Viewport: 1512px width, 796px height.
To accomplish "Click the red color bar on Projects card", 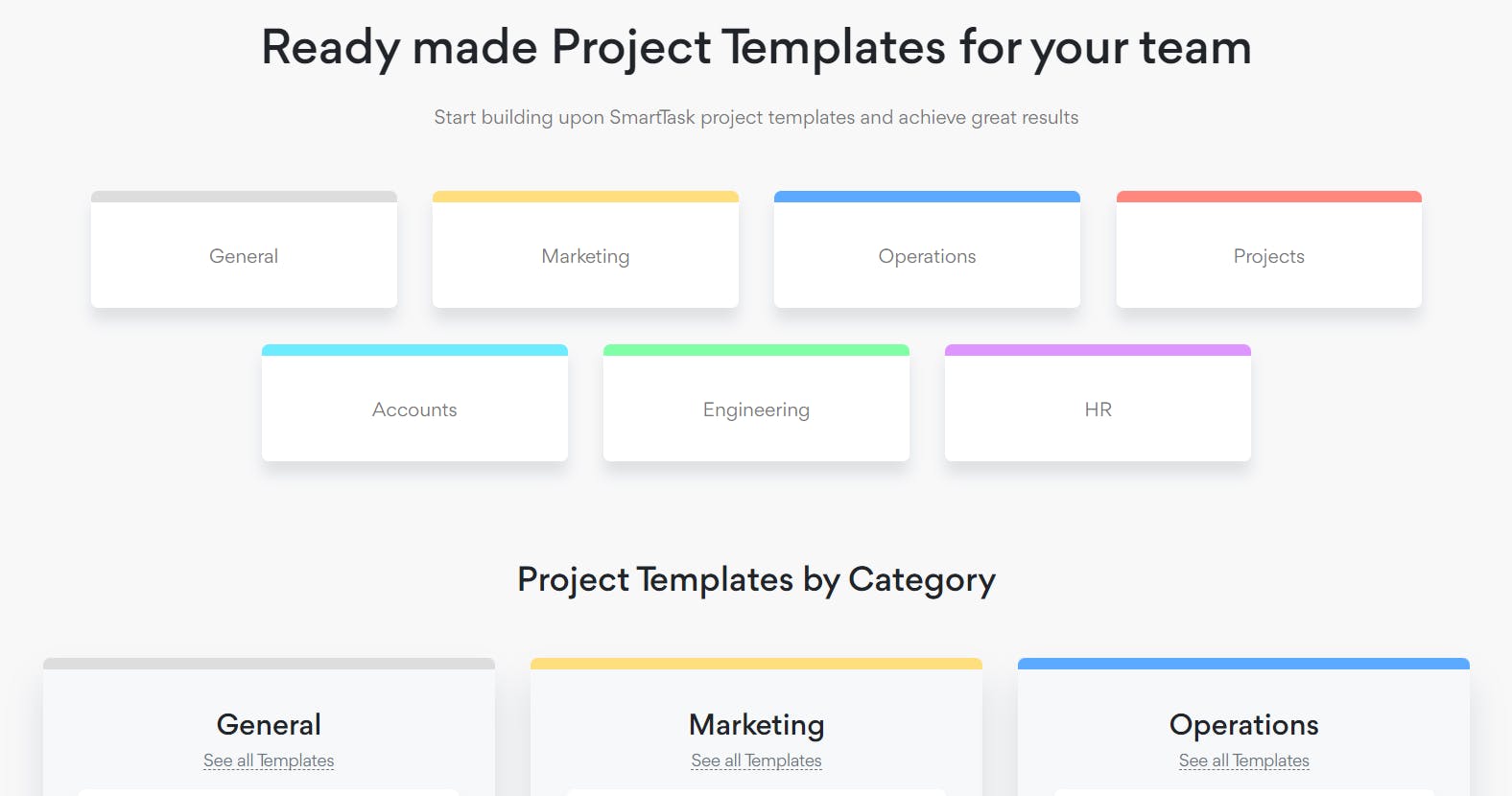I will 1268,197.
